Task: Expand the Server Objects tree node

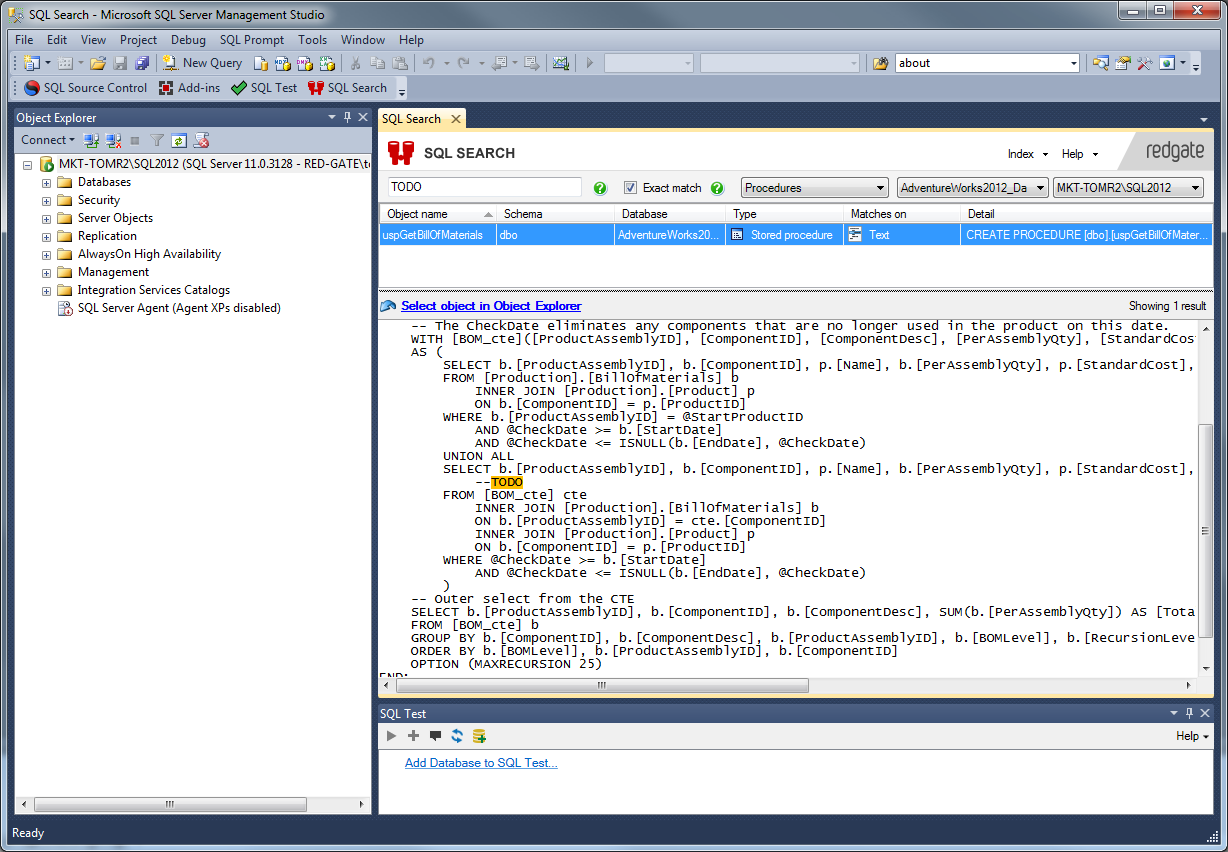Action: 46,219
